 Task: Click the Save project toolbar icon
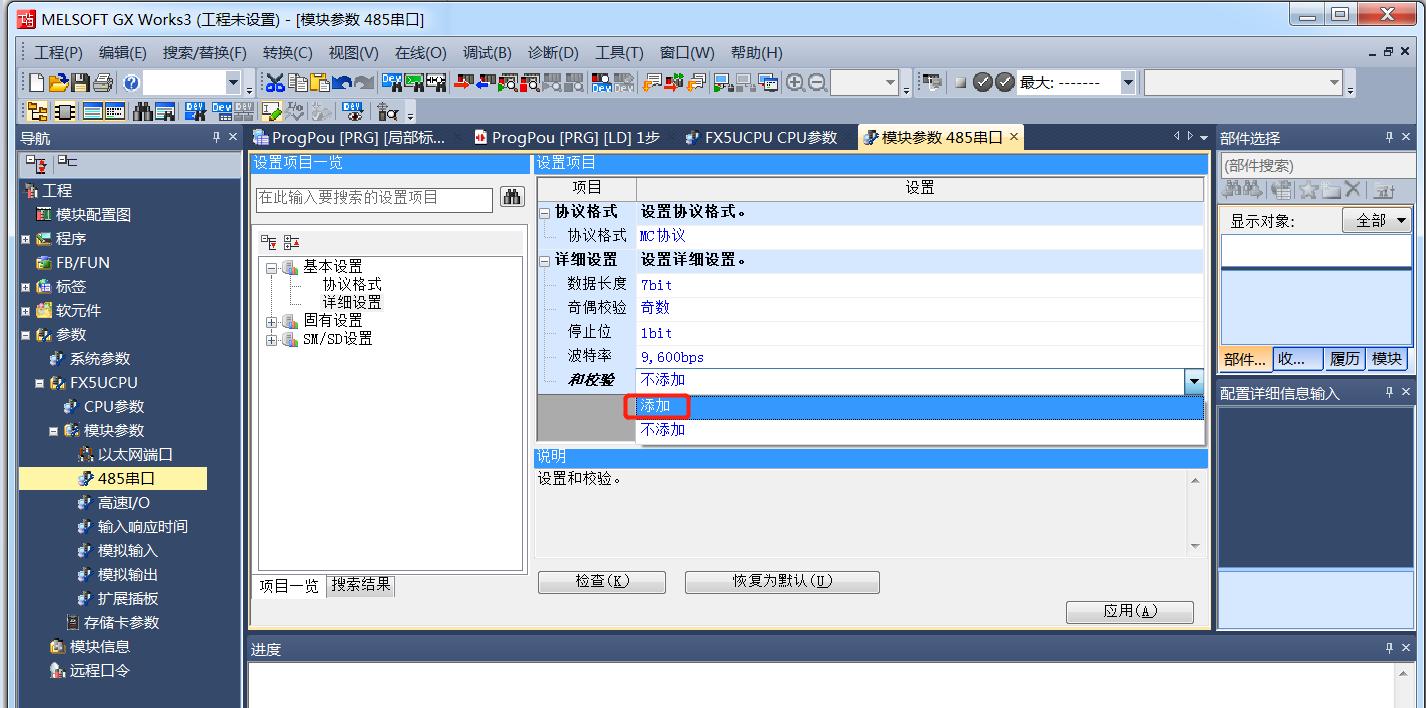point(80,83)
